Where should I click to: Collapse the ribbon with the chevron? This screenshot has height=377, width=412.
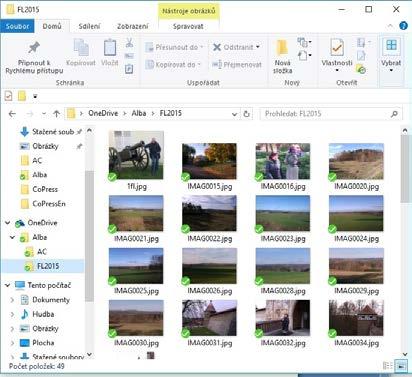click(x=390, y=26)
